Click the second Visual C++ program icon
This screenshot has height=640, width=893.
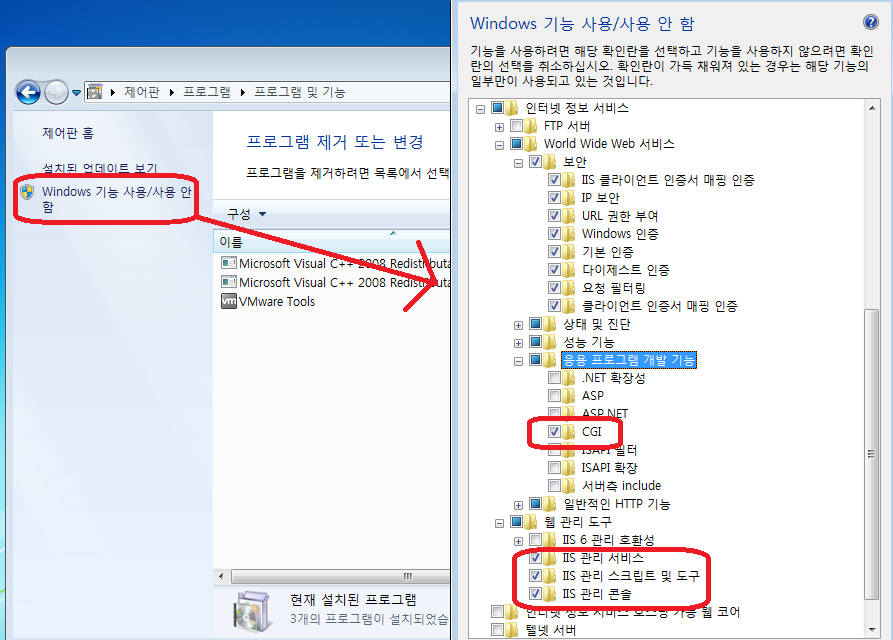[228, 282]
